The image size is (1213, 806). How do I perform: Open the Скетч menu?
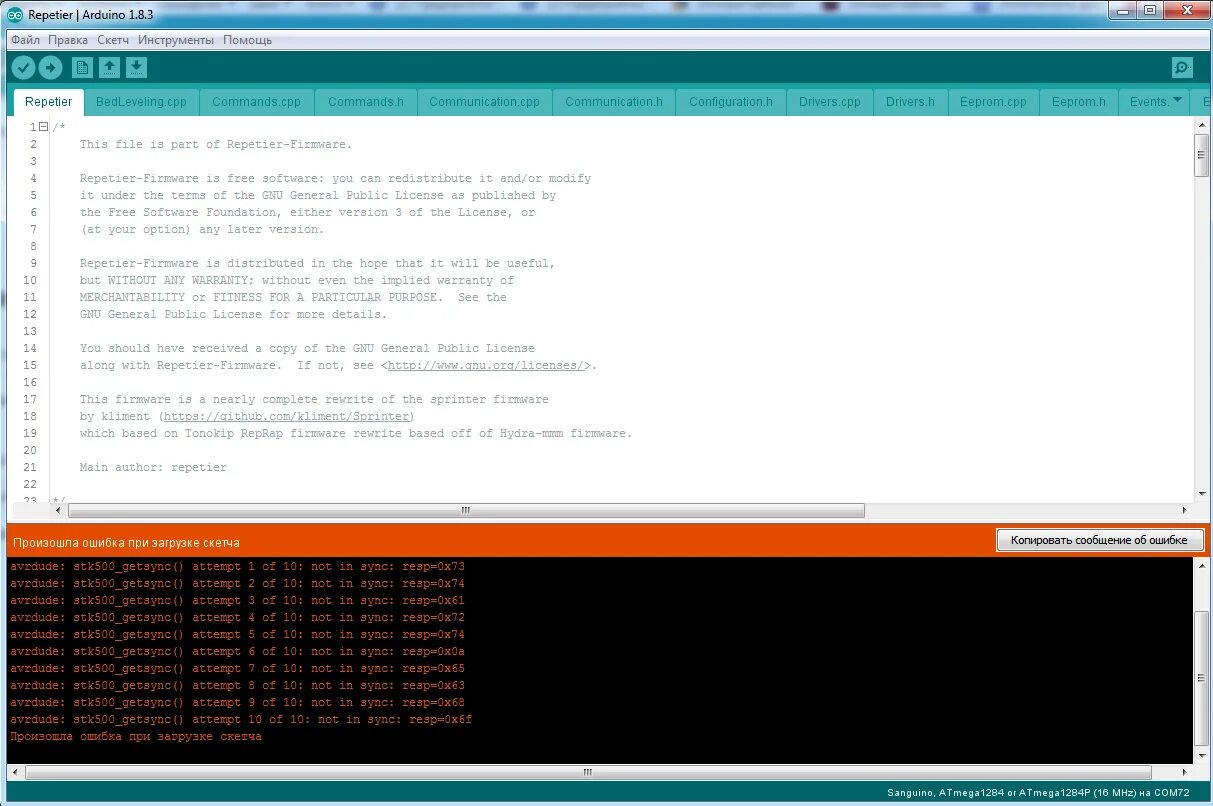point(113,40)
